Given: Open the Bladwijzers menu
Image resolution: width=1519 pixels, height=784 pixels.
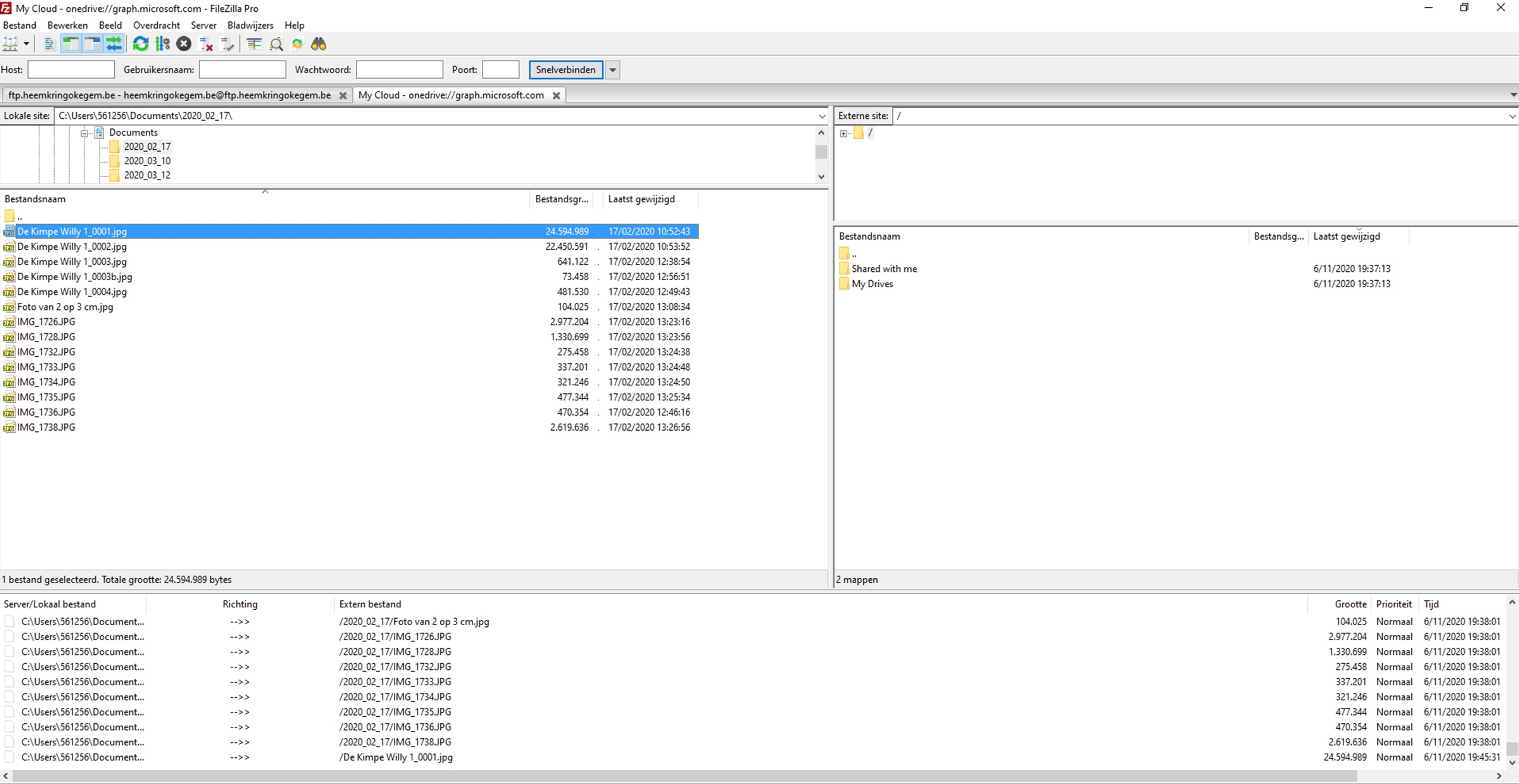Looking at the screenshot, I should tap(250, 25).
